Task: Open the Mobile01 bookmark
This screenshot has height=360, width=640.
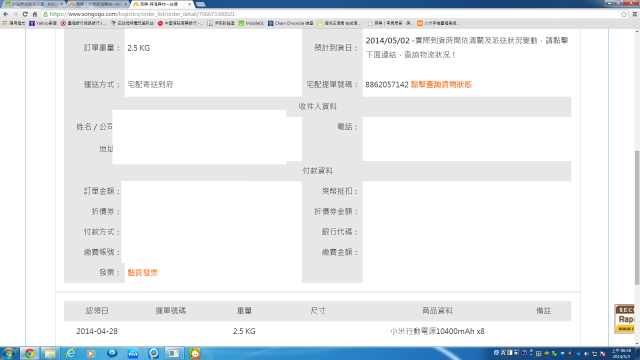Action: 251,23
